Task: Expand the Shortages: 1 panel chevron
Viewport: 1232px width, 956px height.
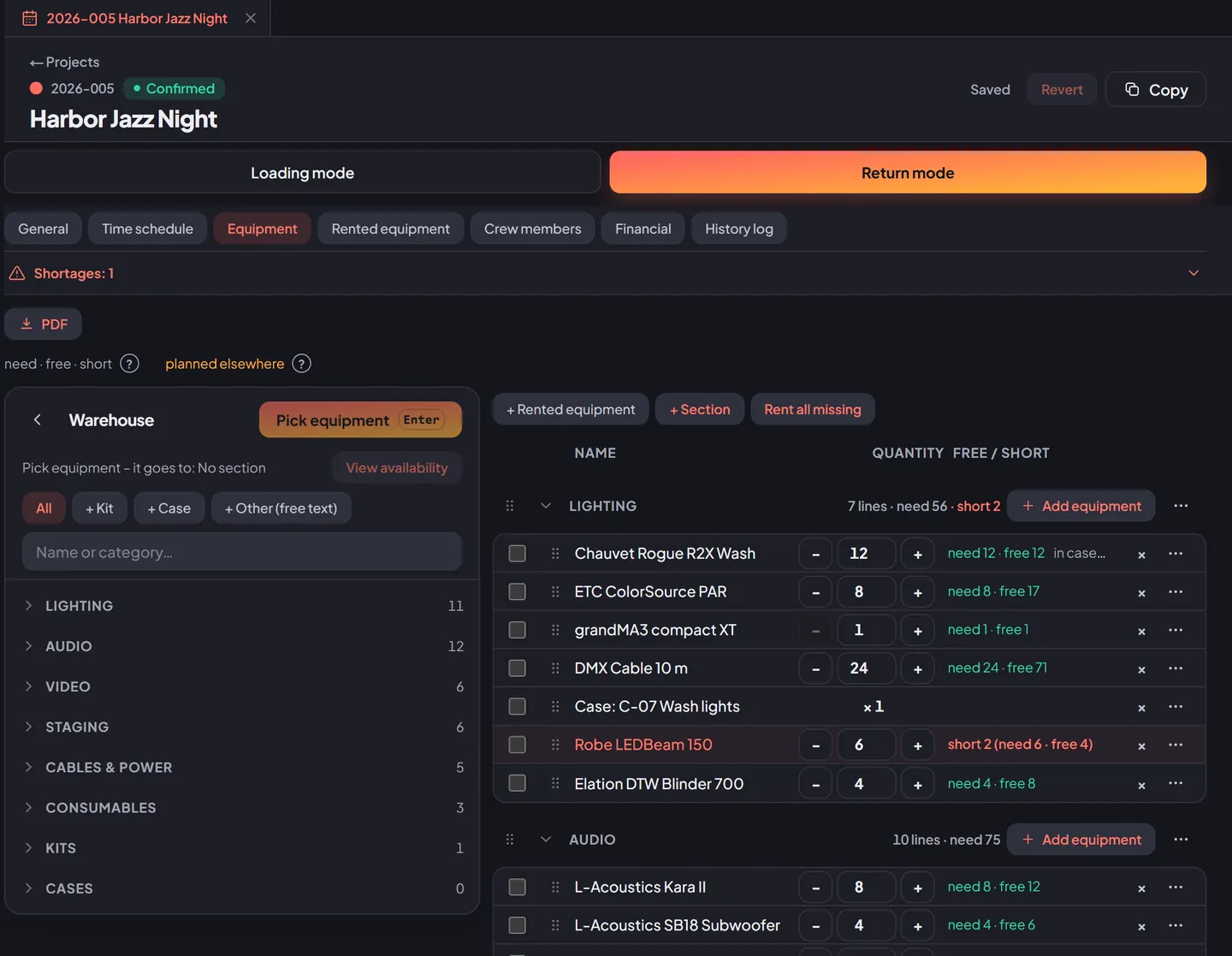Action: tap(1193, 273)
